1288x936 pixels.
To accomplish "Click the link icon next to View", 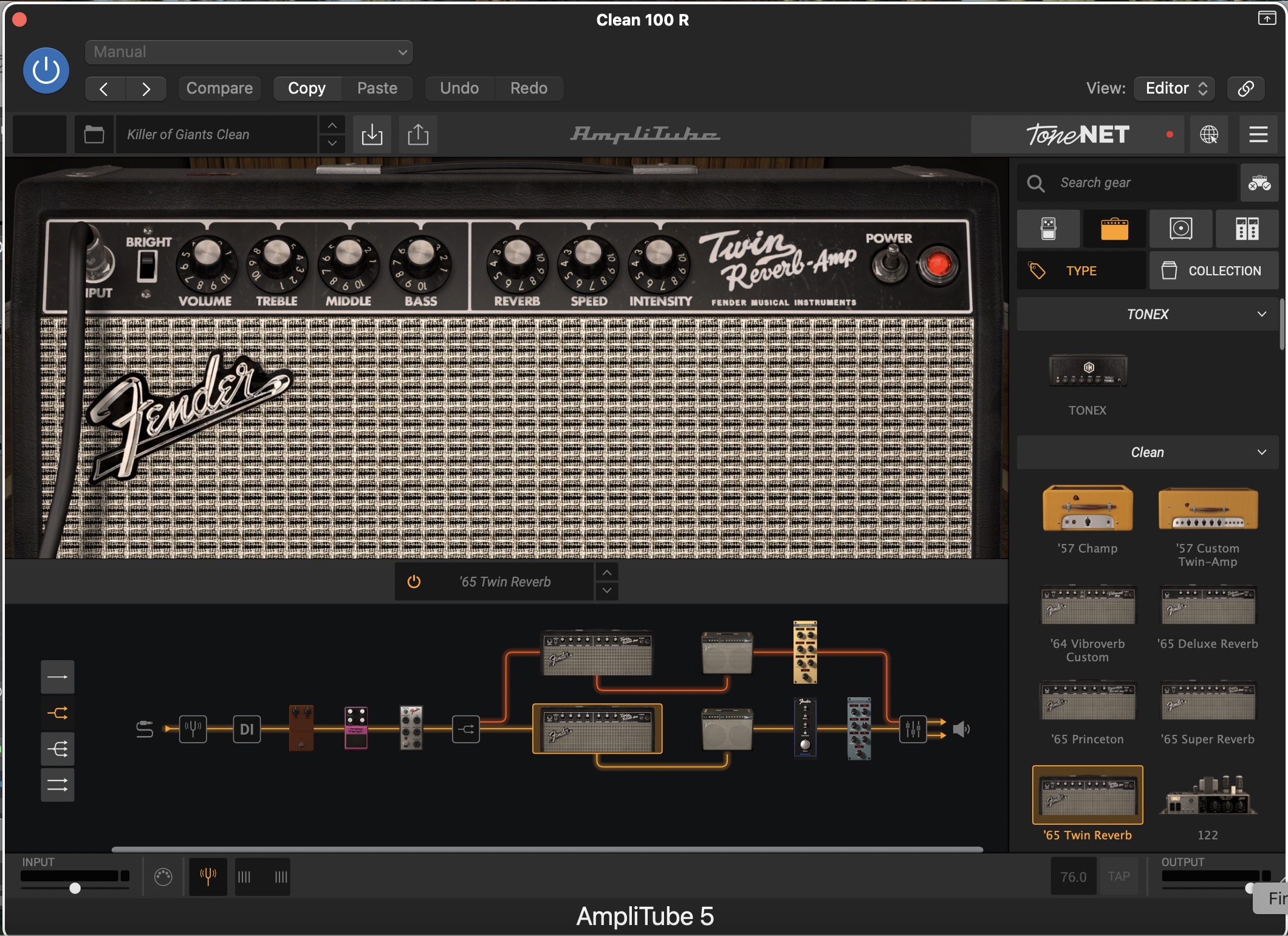I will coord(1246,89).
